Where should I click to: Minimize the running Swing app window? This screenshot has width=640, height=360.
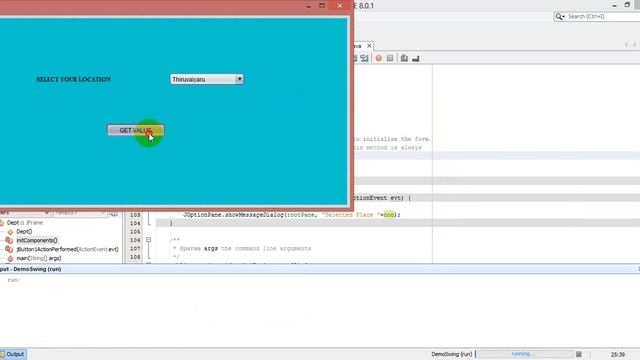(x=309, y=6)
